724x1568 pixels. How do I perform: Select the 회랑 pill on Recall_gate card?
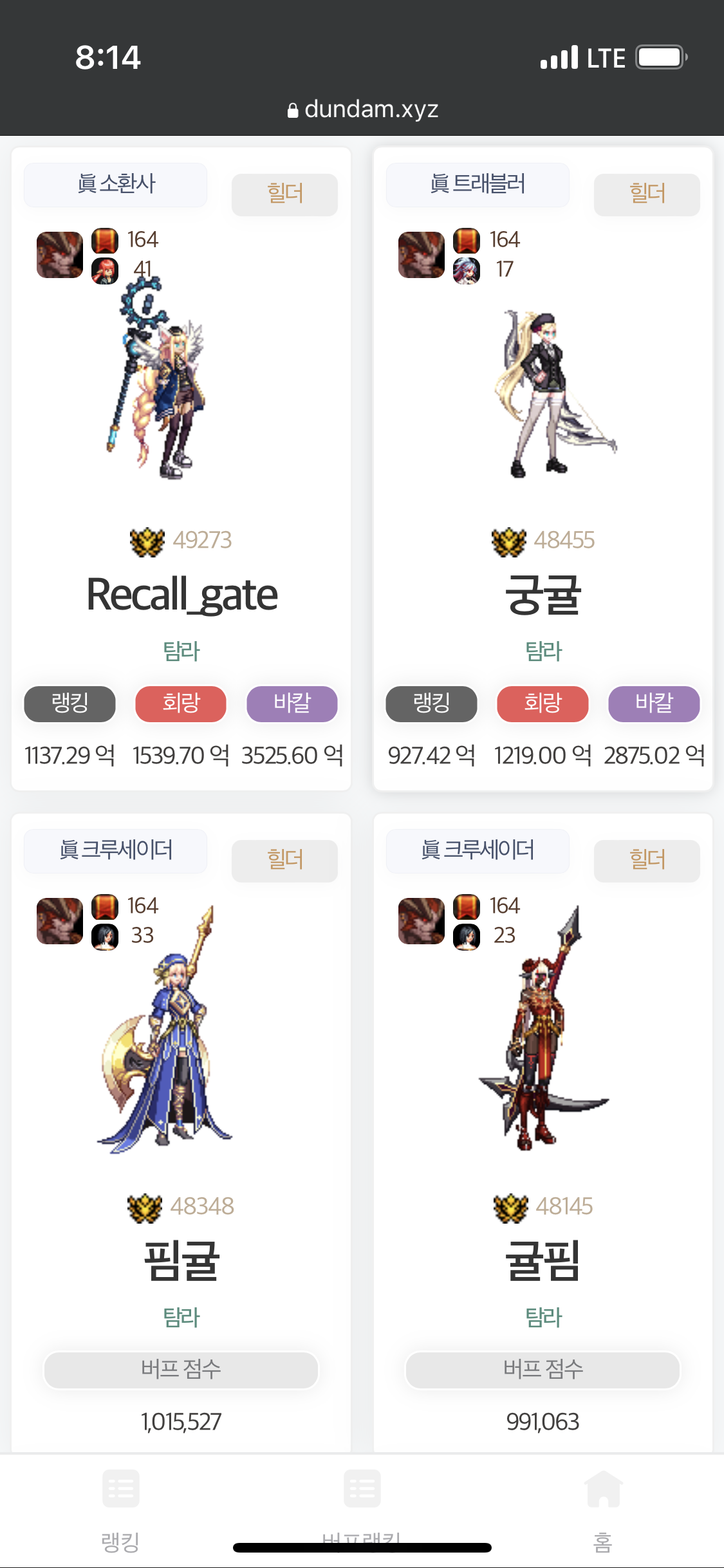[181, 704]
